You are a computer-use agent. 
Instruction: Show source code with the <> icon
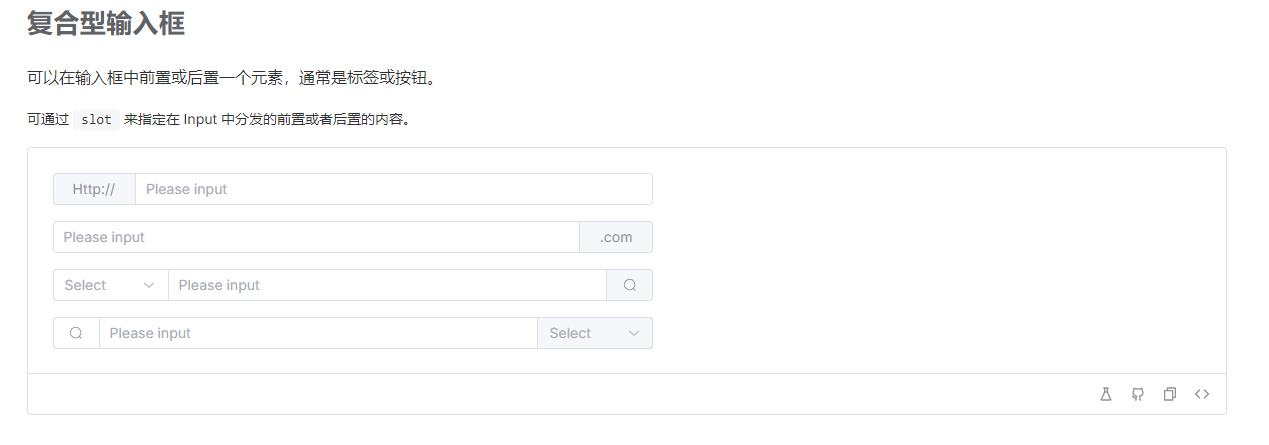1201,394
